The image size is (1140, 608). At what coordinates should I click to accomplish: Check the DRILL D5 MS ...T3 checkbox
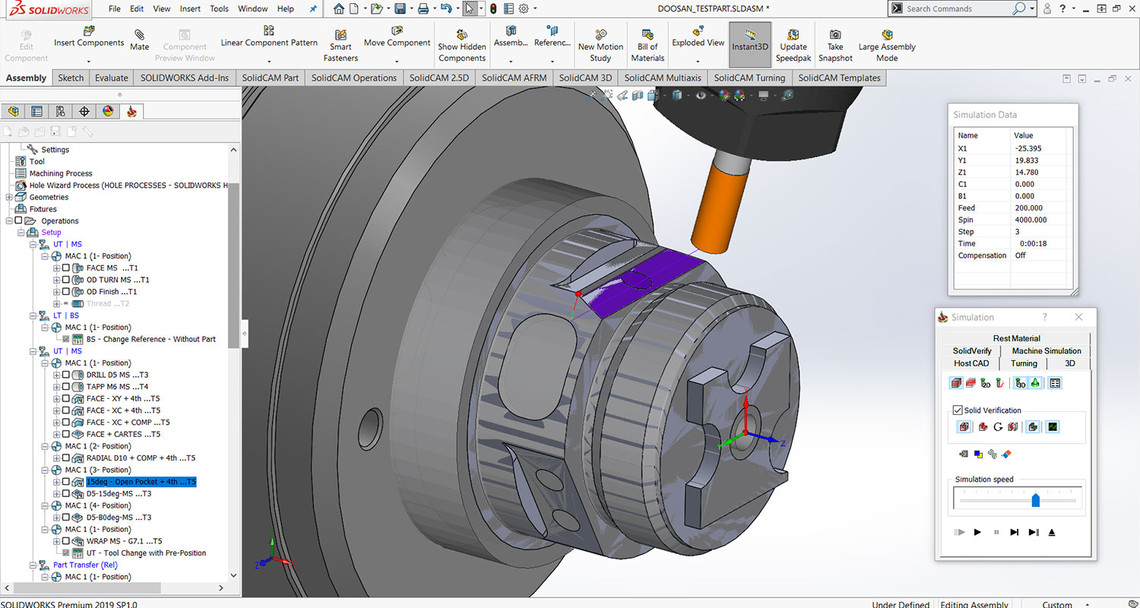(x=66, y=375)
